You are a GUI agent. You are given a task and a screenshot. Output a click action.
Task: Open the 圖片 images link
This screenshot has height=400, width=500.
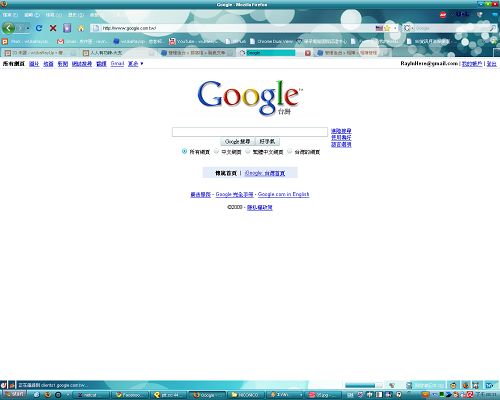tap(34, 63)
